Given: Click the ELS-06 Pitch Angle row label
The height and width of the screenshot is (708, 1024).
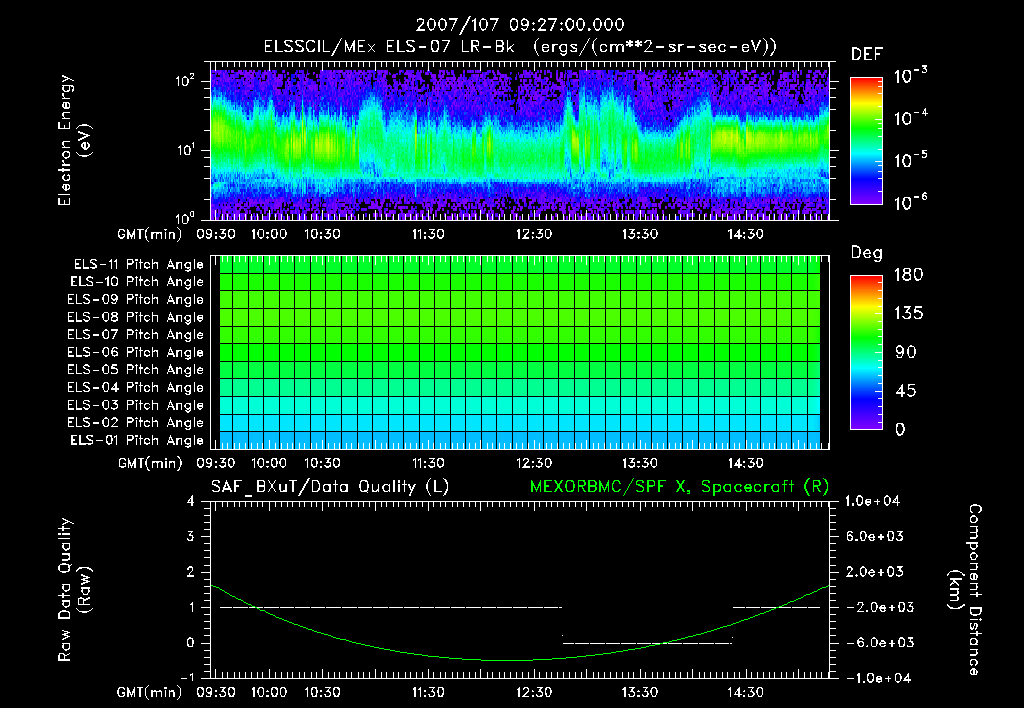Looking at the screenshot, I should (x=136, y=352).
